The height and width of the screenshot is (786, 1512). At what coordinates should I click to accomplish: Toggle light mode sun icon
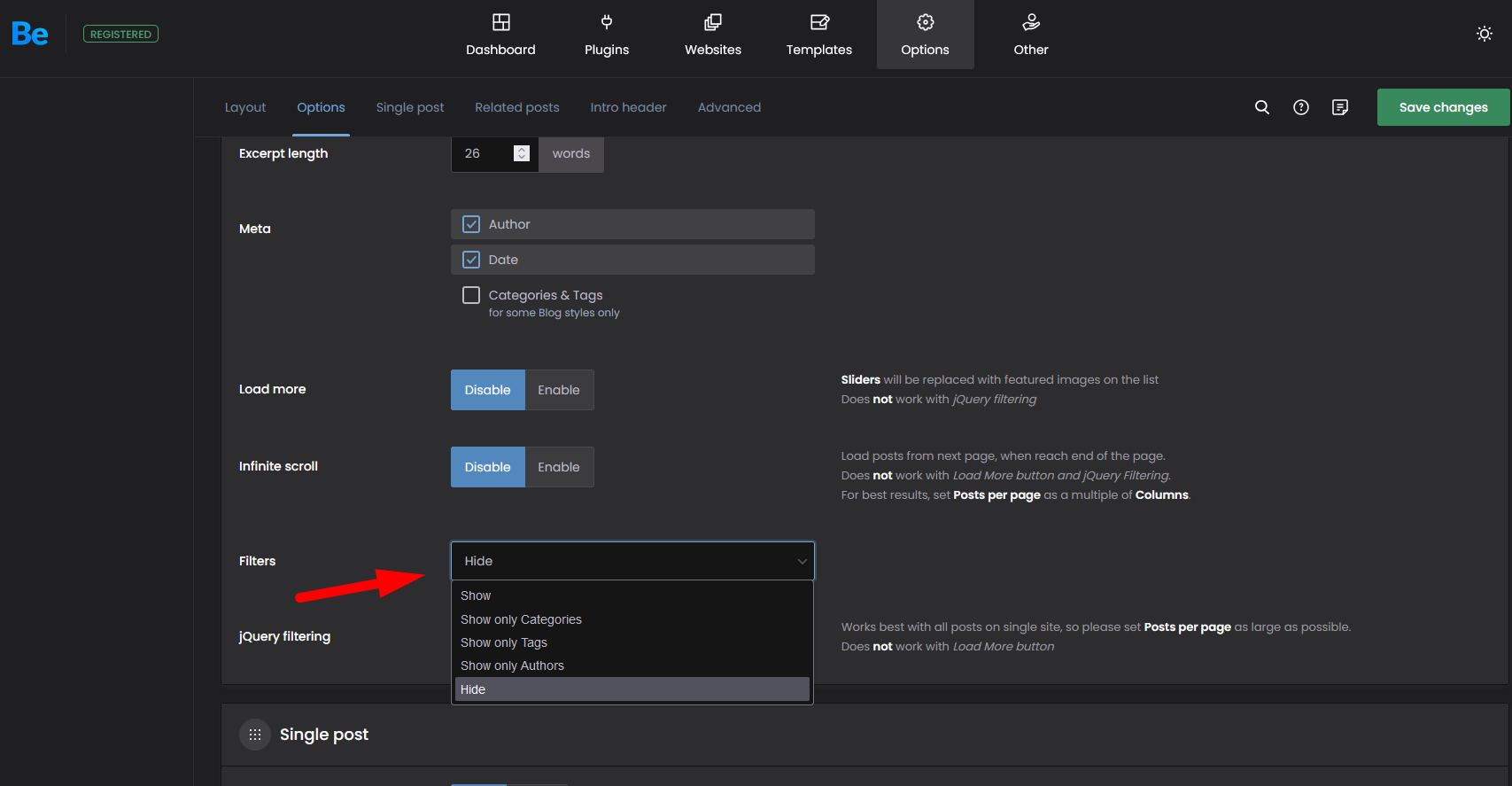point(1485,34)
